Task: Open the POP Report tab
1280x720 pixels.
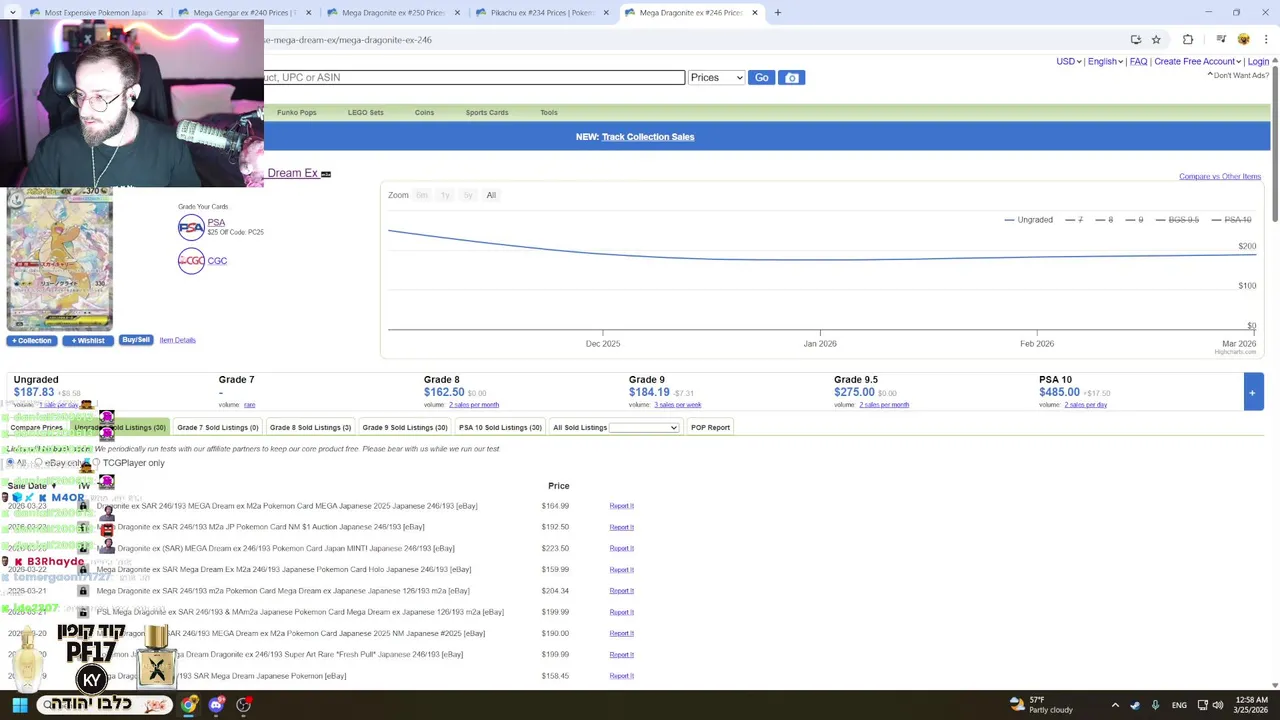Action: click(710, 428)
